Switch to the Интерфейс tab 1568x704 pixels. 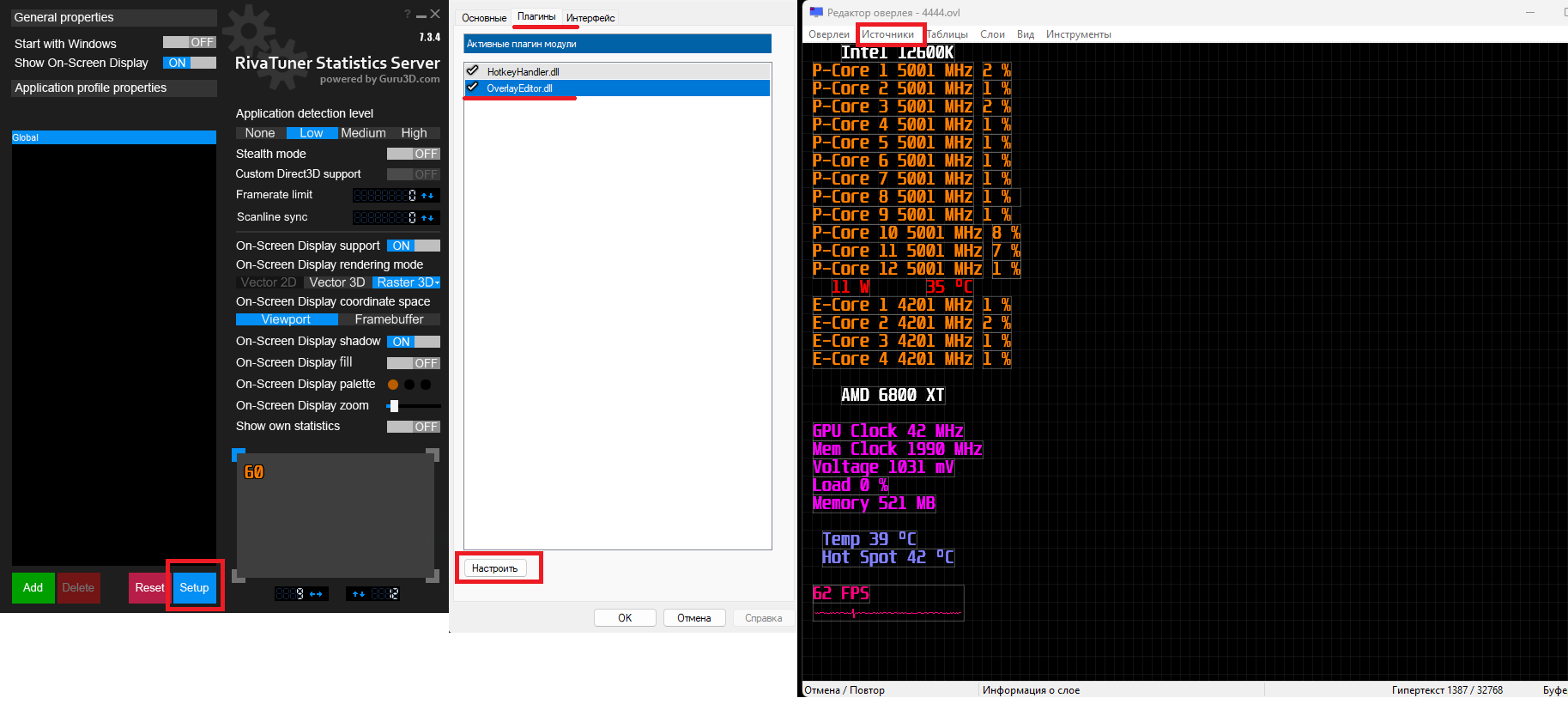pos(590,18)
